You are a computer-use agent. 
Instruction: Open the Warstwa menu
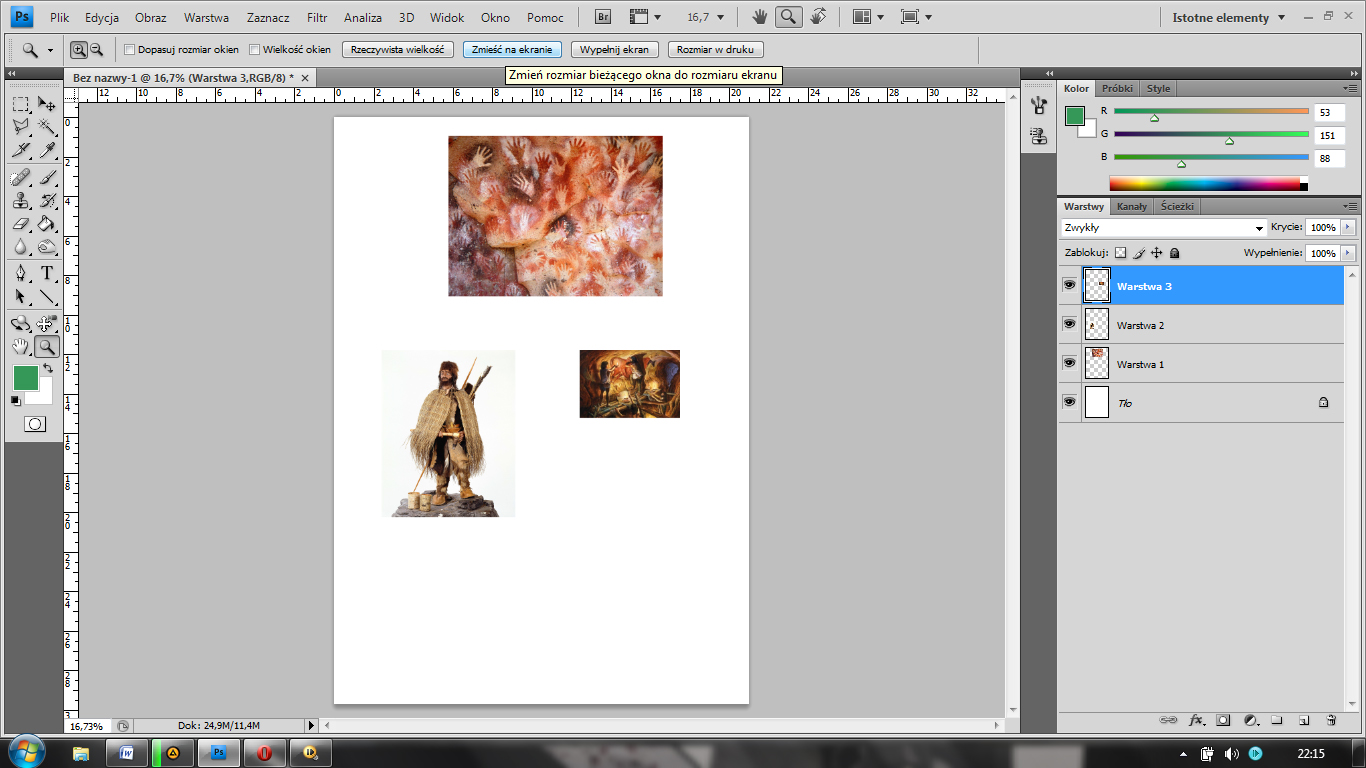coord(206,17)
